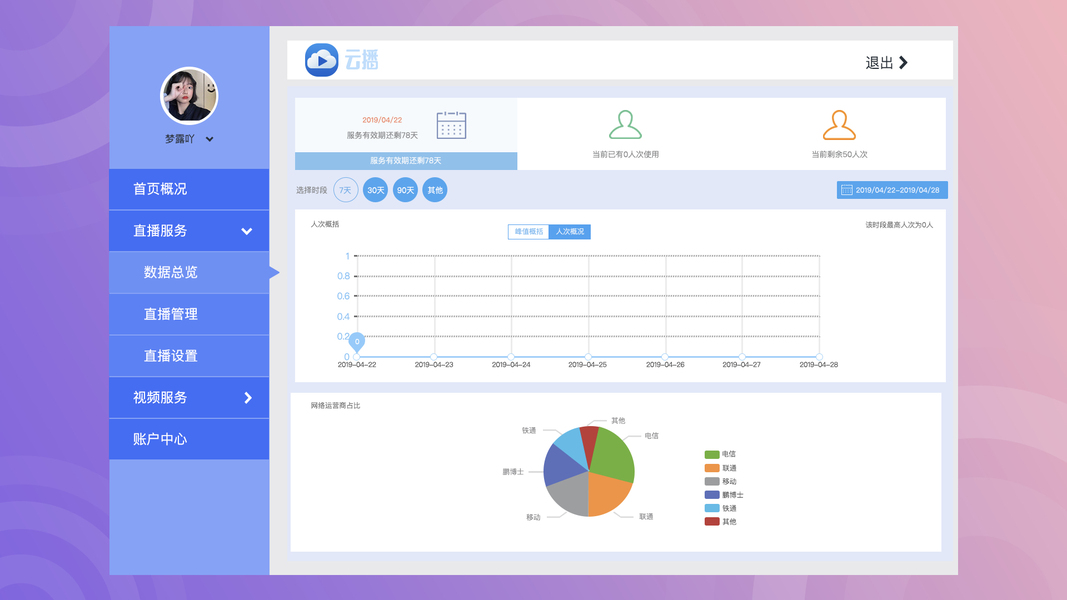Click the green user icon for current usage
Image resolution: width=1067 pixels, height=600 pixels.
[x=625, y=124]
